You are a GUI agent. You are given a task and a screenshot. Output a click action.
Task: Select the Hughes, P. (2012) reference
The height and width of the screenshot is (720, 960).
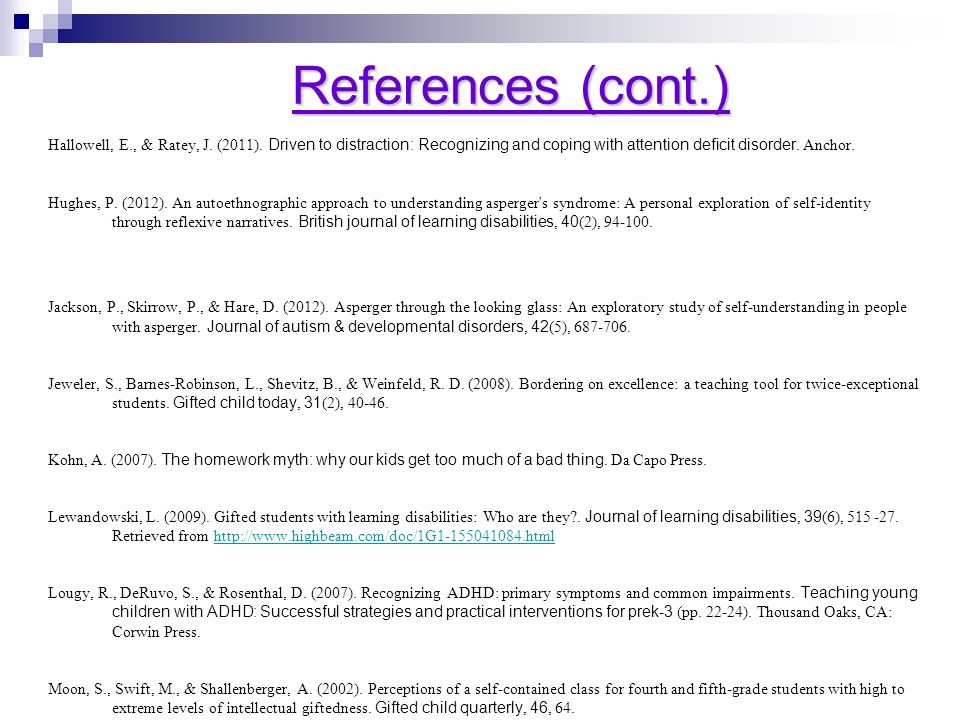(459, 212)
